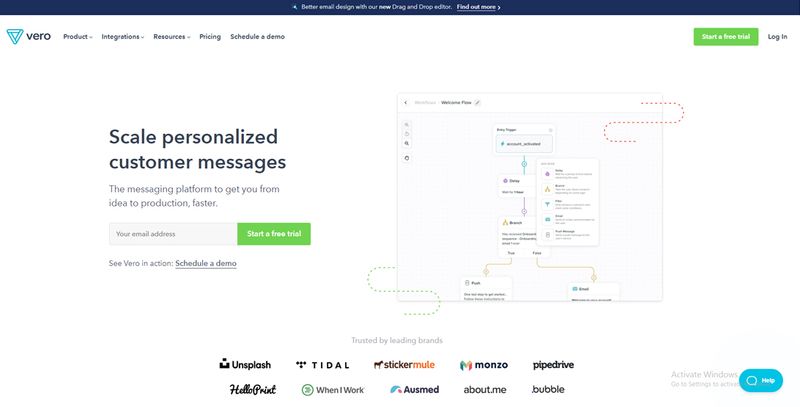Select the hand pan tool in workflow canvas
Viewport: 800px width, 407px height.
click(x=407, y=158)
